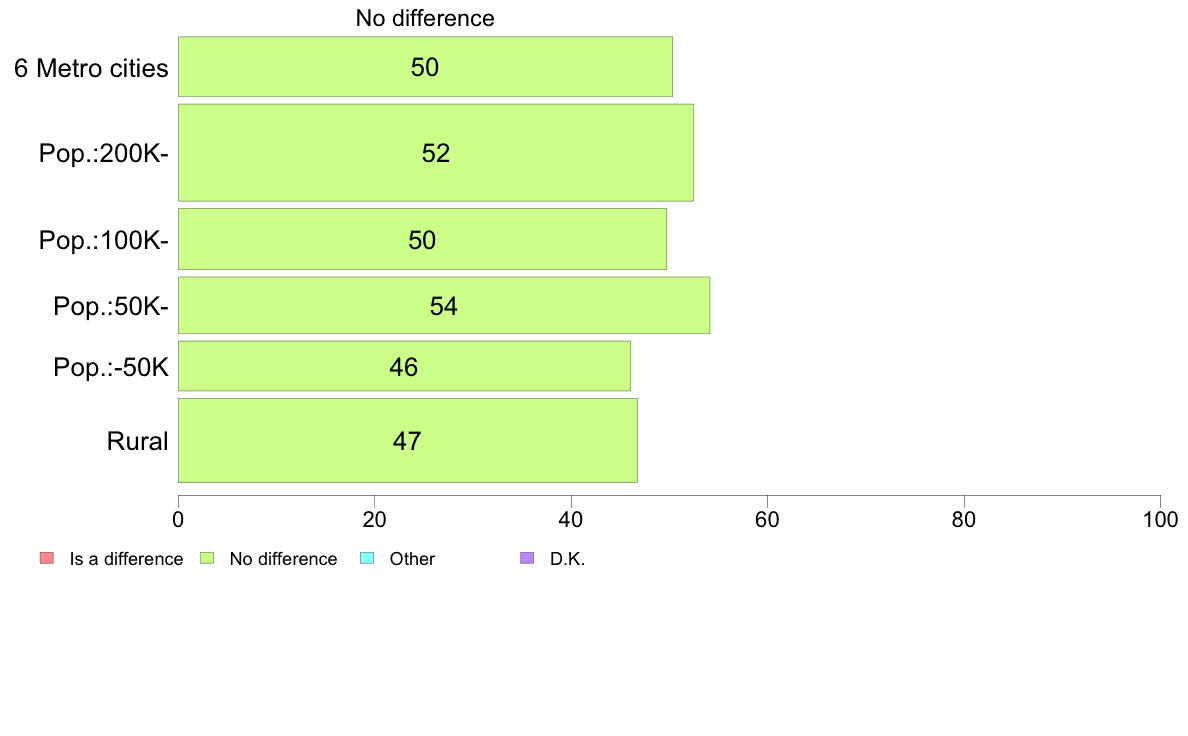This screenshot has height=736, width=1188.
Task: Select the Pop.:200K- bar showing 52
Action: (436, 152)
